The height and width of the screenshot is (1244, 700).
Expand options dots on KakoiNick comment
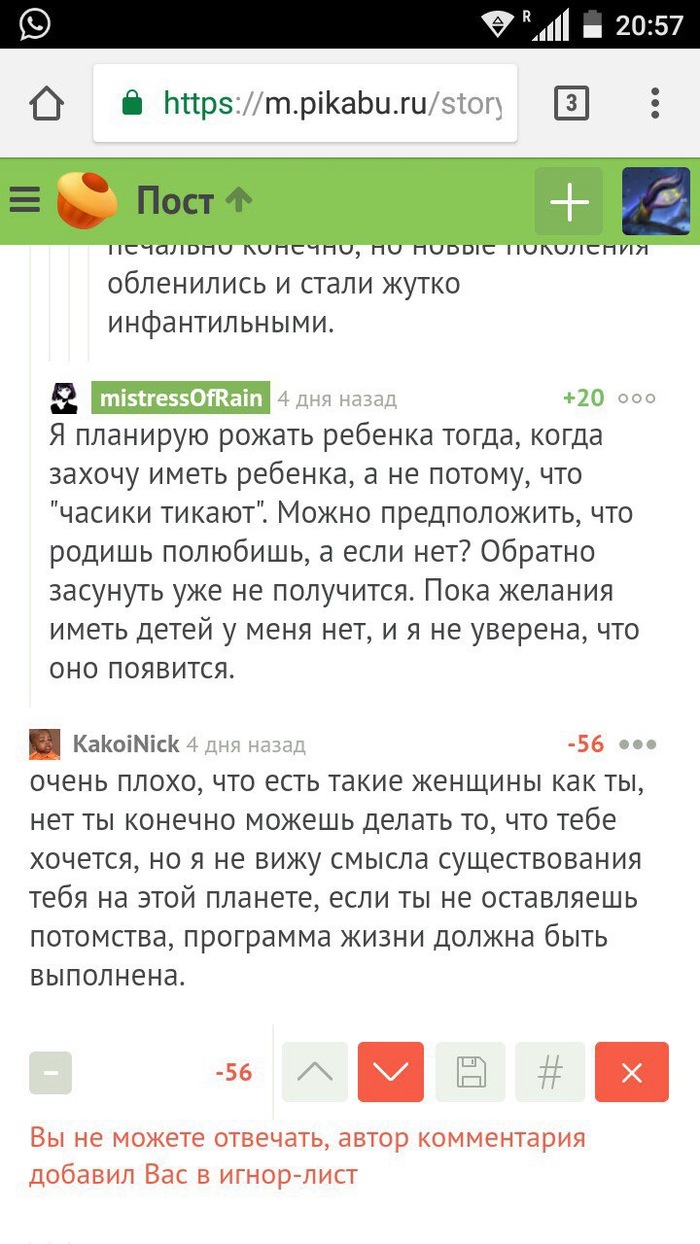(637, 744)
